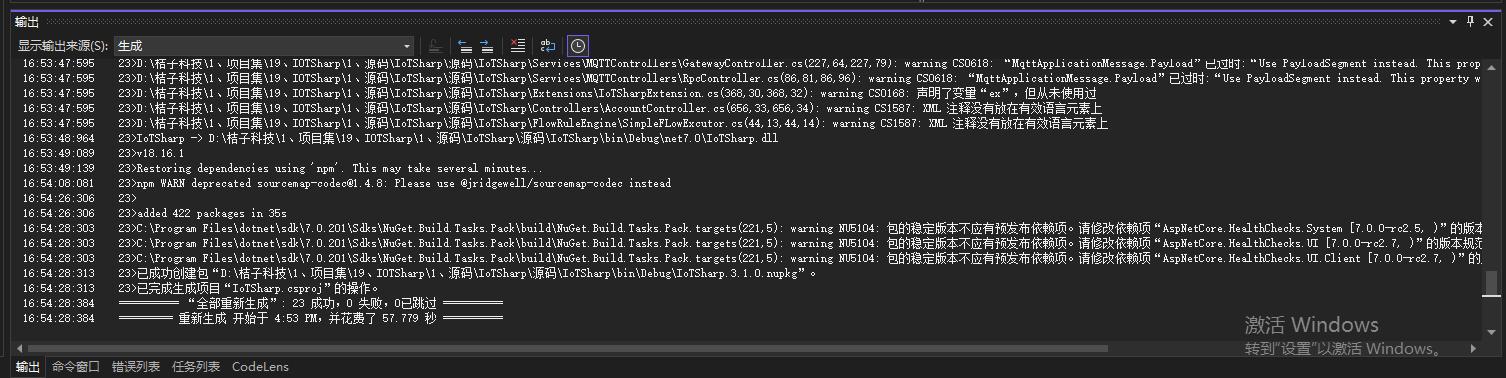Click the NU5104 warning for HealthChecks.System
1506x378 pixels.
pyautogui.click(x=799, y=228)
